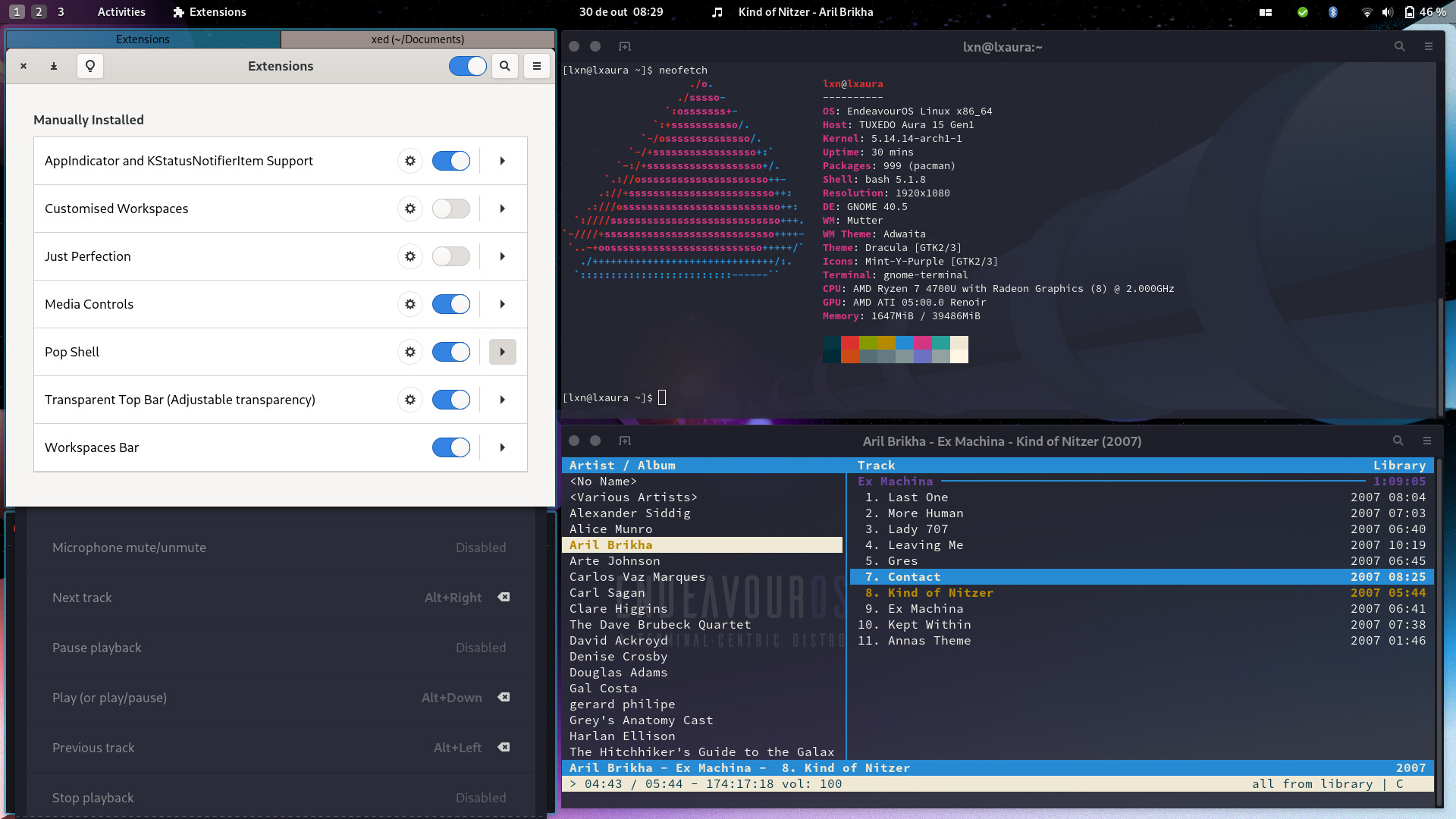Expand Pop Shell extension details
Viewport: 1456px width, 819px height.
502,352
